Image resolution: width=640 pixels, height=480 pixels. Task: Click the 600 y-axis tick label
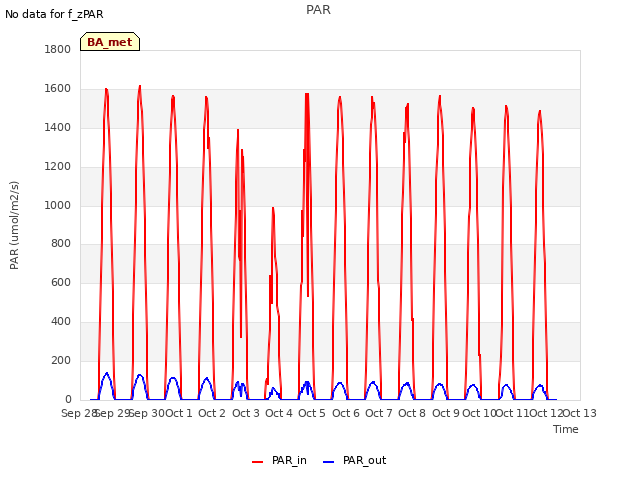[x=61, y=283]
